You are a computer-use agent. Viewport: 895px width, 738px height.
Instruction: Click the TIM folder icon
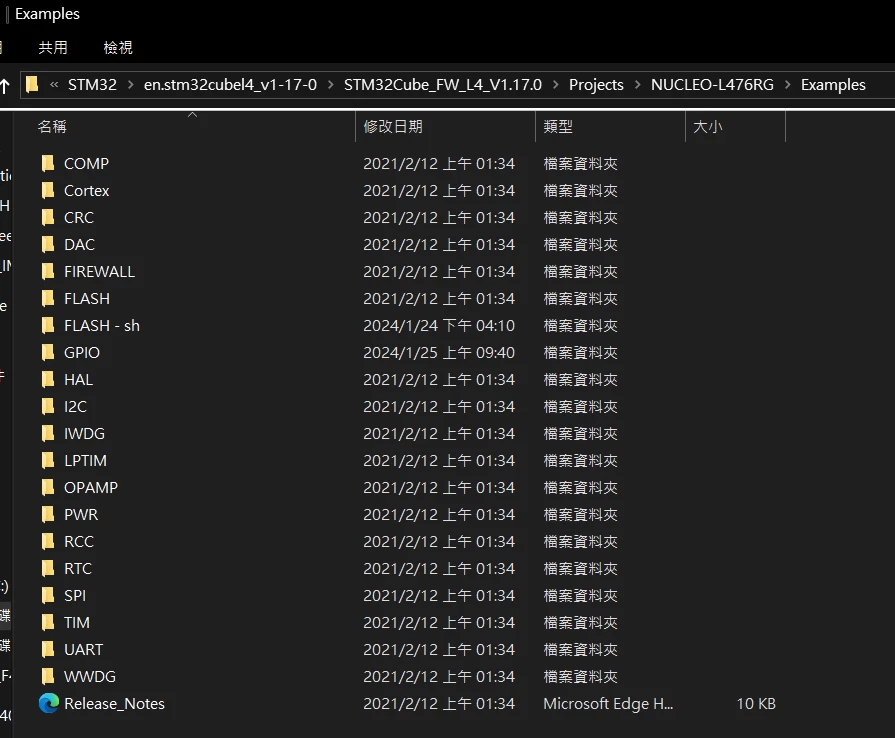point(48,623)
